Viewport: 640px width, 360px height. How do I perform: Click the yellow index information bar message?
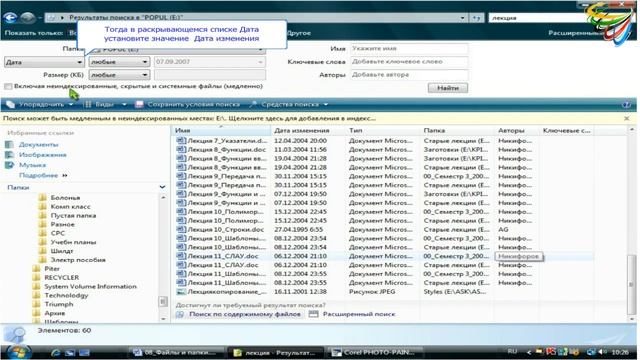(189, 118)
